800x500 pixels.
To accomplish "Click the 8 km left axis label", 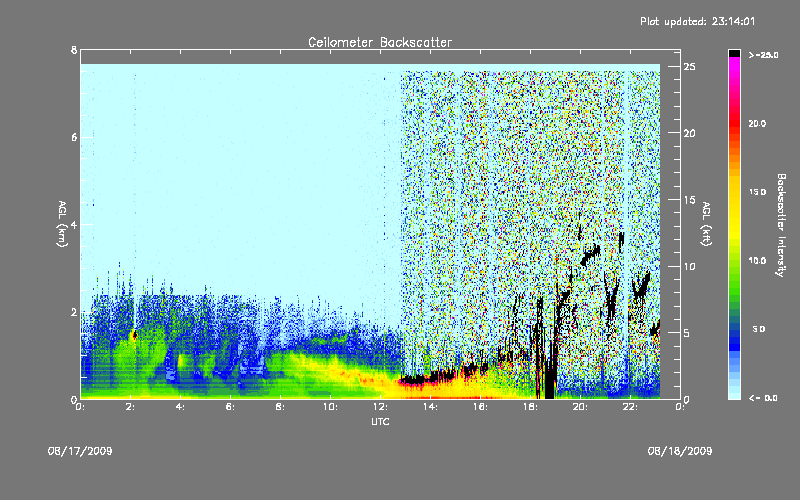I will pyautogui.click(x=74, y=50).
